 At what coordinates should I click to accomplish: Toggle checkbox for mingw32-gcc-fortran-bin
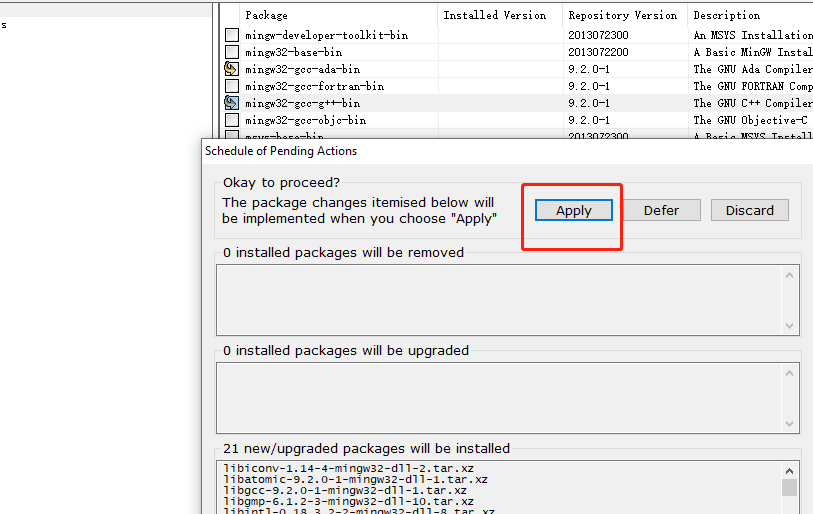[232, 86]
